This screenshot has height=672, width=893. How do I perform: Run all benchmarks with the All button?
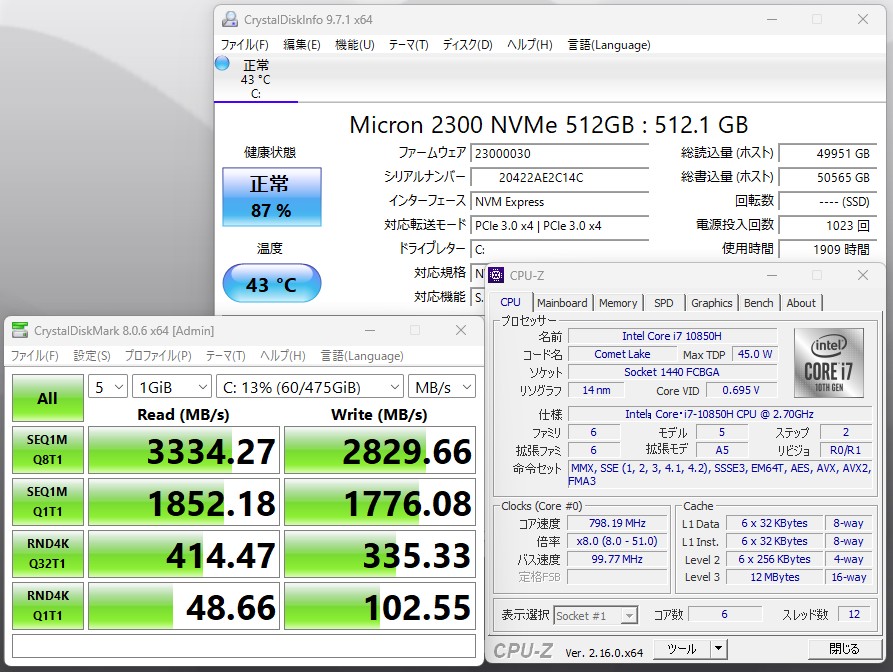pyautogui.click(x=47, y=398)
